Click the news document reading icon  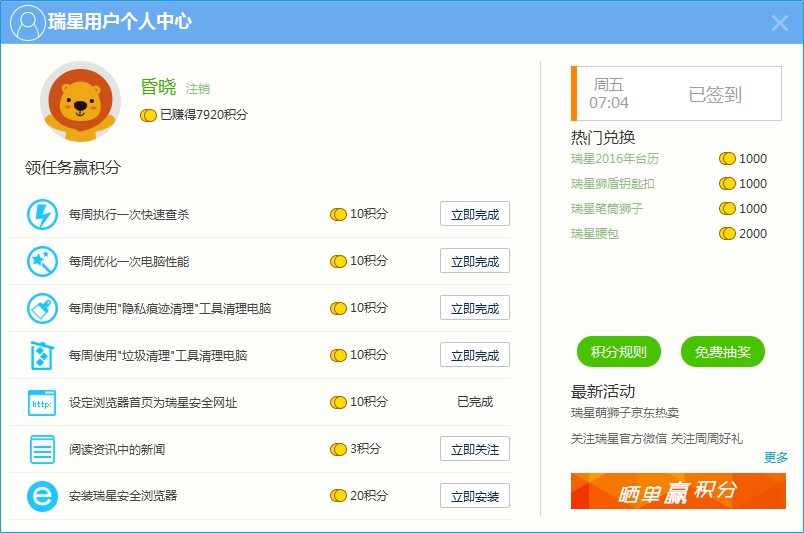(x=42, y=449)
